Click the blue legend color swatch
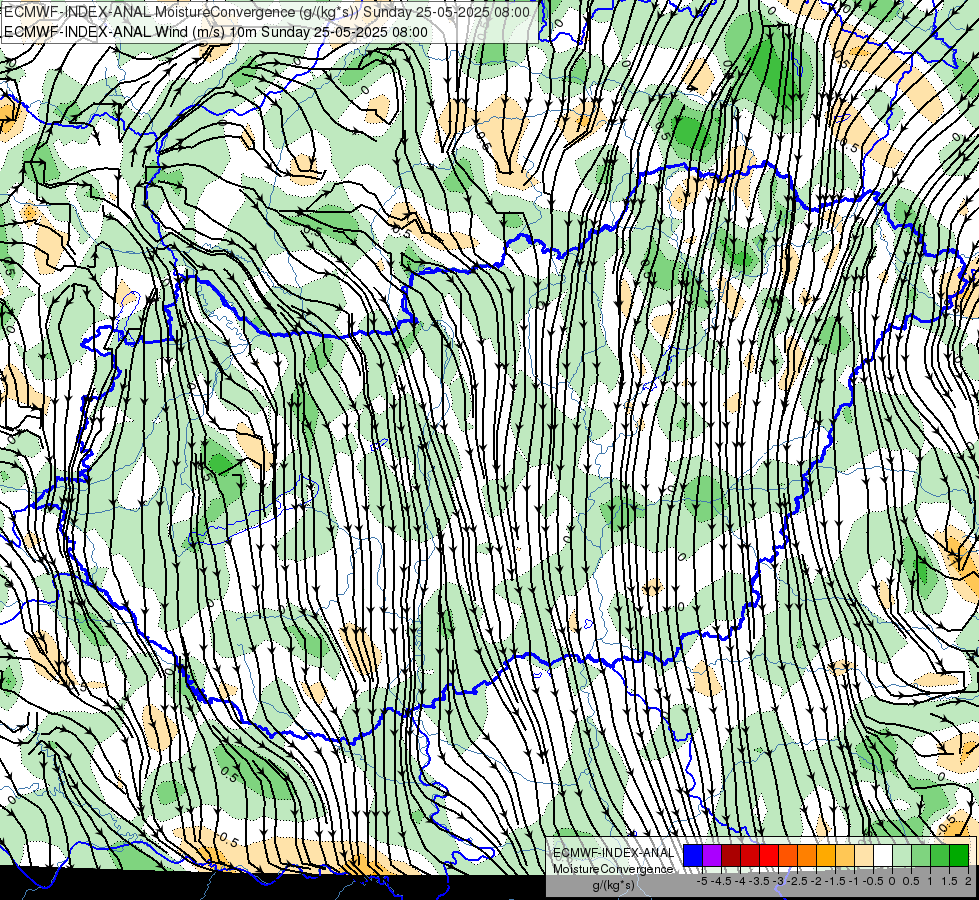 (693, 855)
